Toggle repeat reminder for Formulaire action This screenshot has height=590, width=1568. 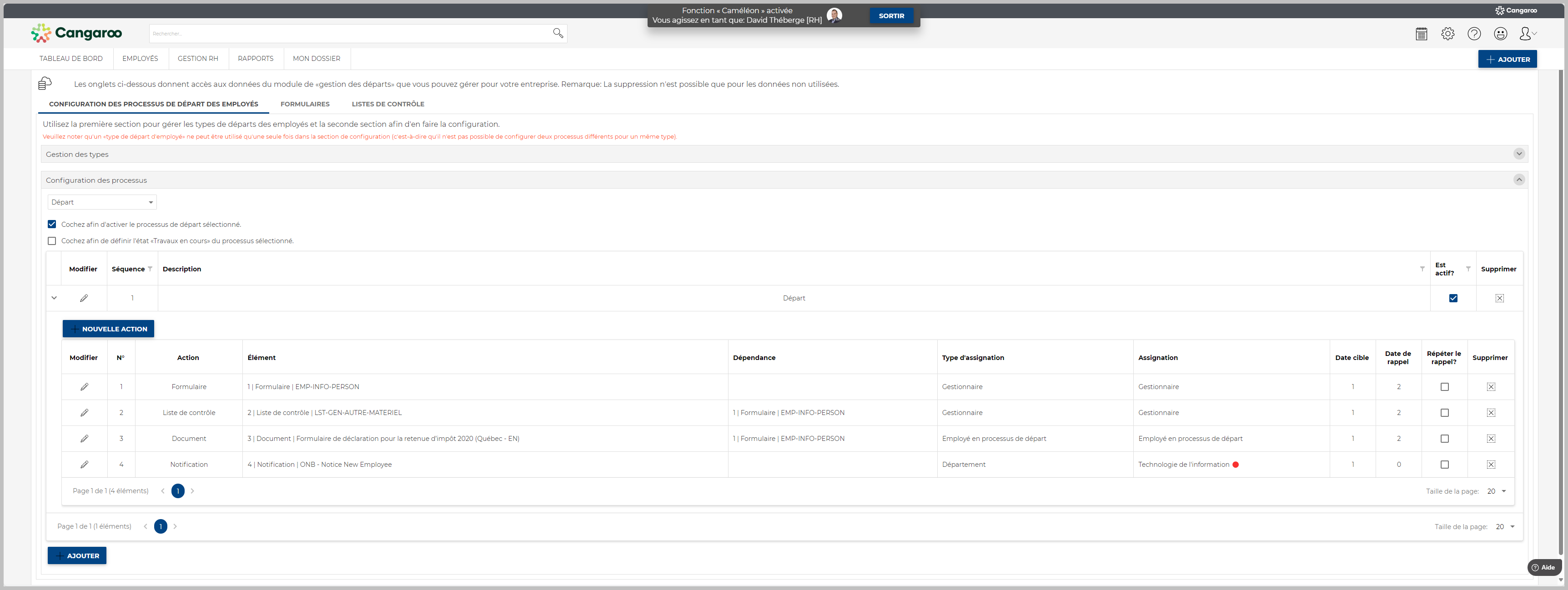pyautogui.click(x=1444, y=387)
